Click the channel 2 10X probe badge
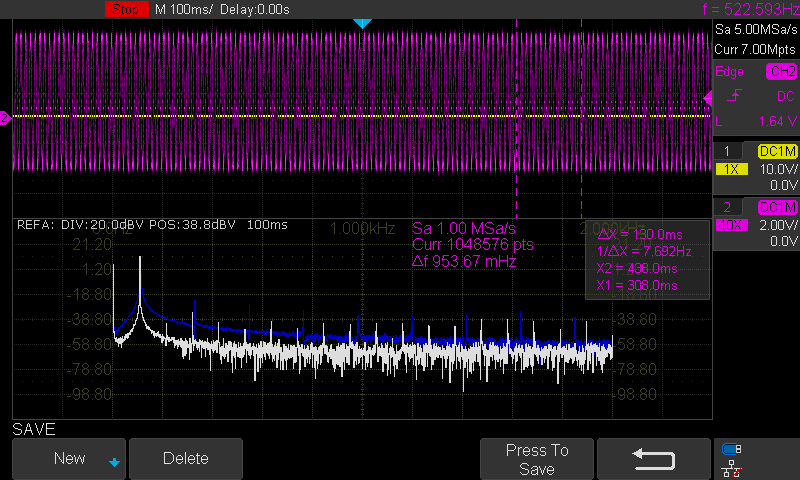The width and height of the screenshot is (800, 480). click(x=732, y=225)
